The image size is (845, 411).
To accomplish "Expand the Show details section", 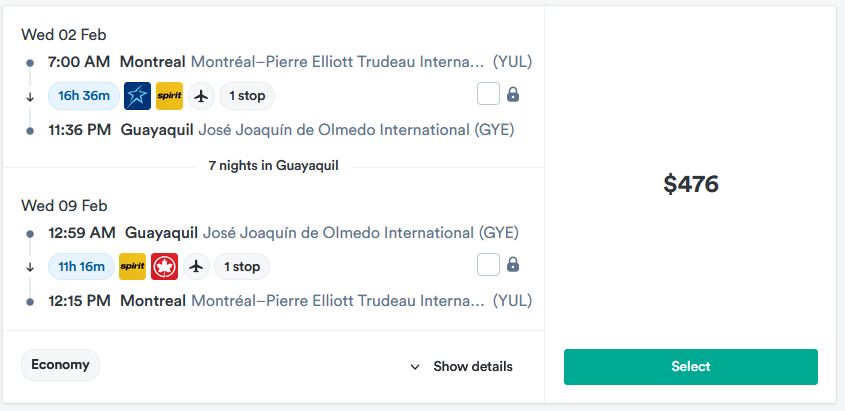I will click(x=461, y=367).
